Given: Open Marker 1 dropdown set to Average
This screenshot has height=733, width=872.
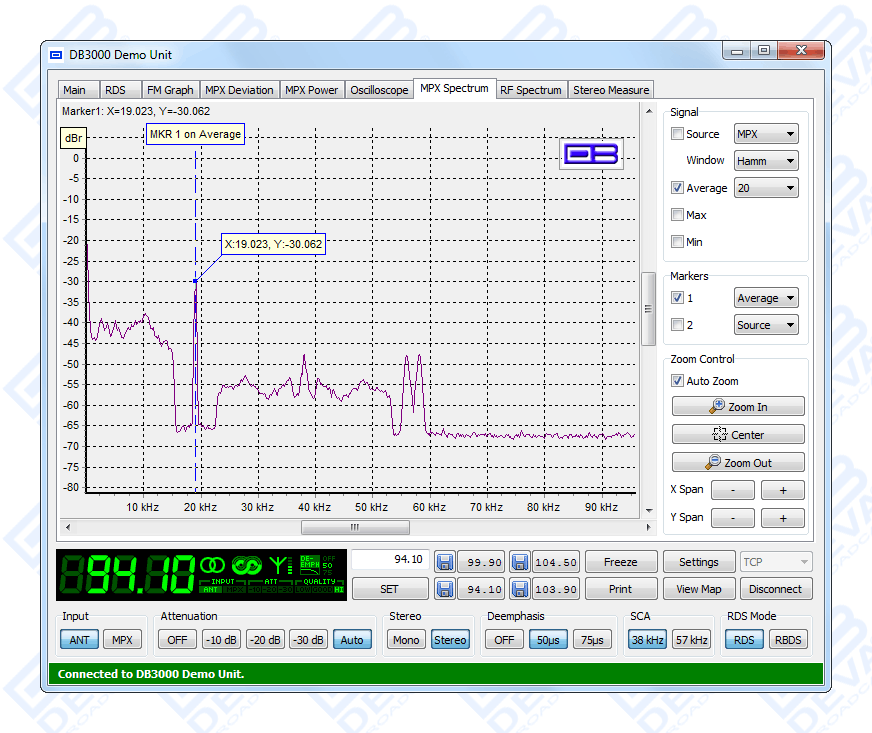Looking at the screenshot, I should [x=765, y=298].
